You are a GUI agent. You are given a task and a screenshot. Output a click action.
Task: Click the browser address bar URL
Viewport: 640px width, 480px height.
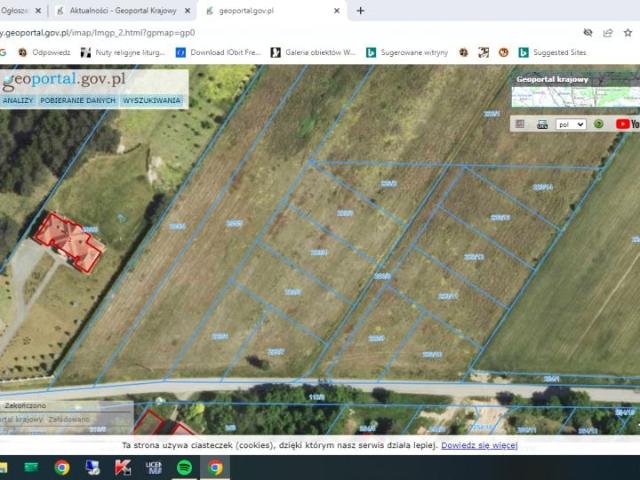[98, 33]
